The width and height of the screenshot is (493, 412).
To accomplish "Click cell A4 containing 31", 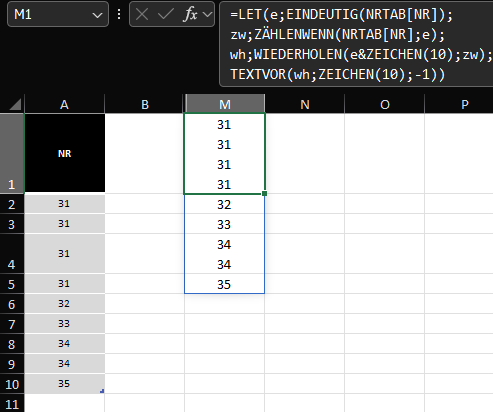I will [65, 254].
